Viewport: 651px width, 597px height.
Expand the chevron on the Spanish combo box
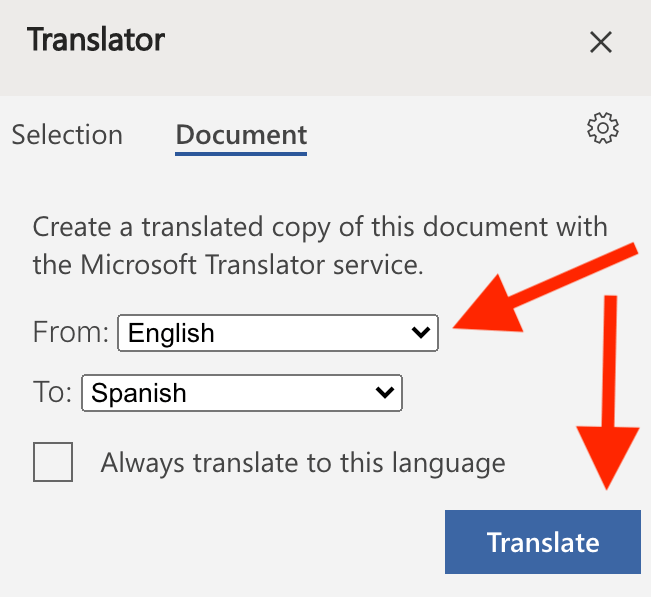pyautogui.click(x=384, y=392)
